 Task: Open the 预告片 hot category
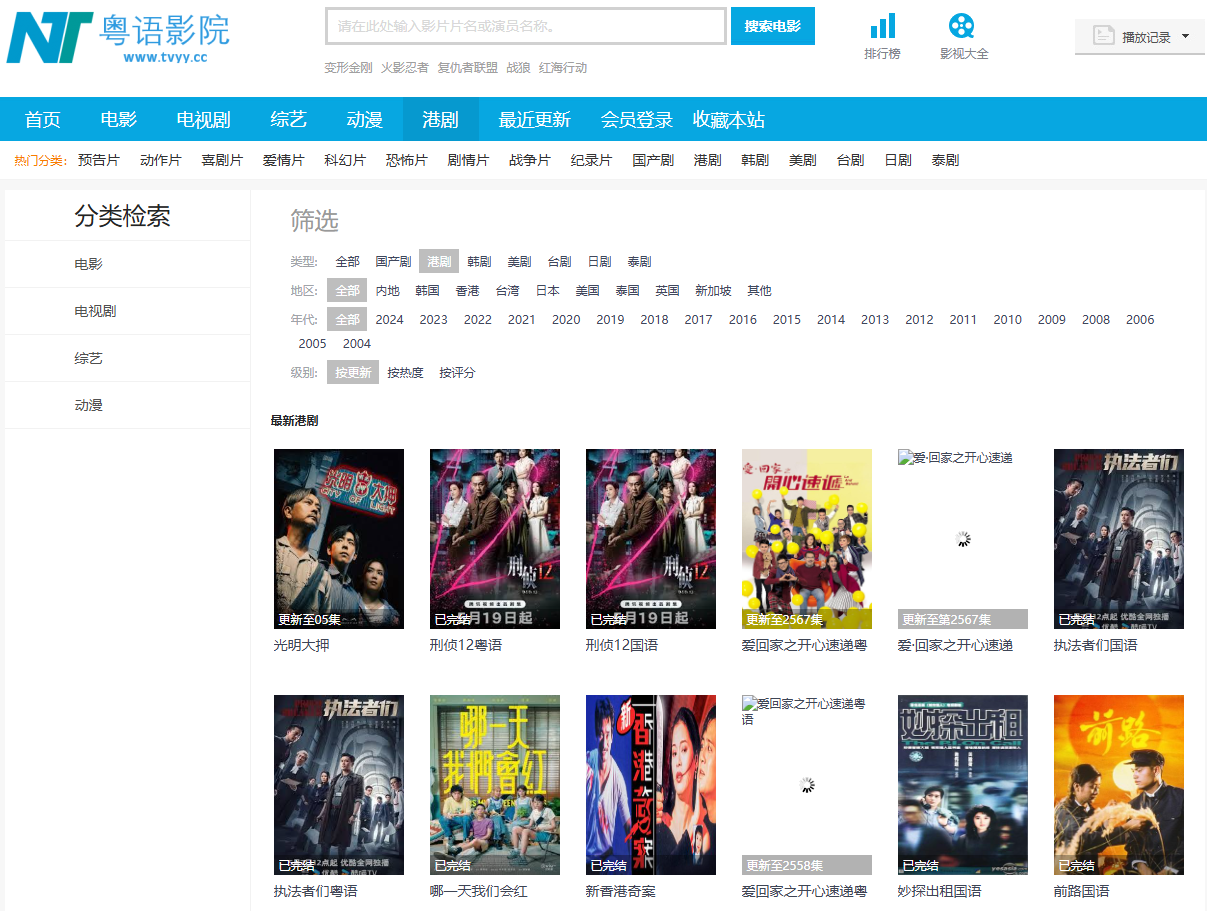99,160
